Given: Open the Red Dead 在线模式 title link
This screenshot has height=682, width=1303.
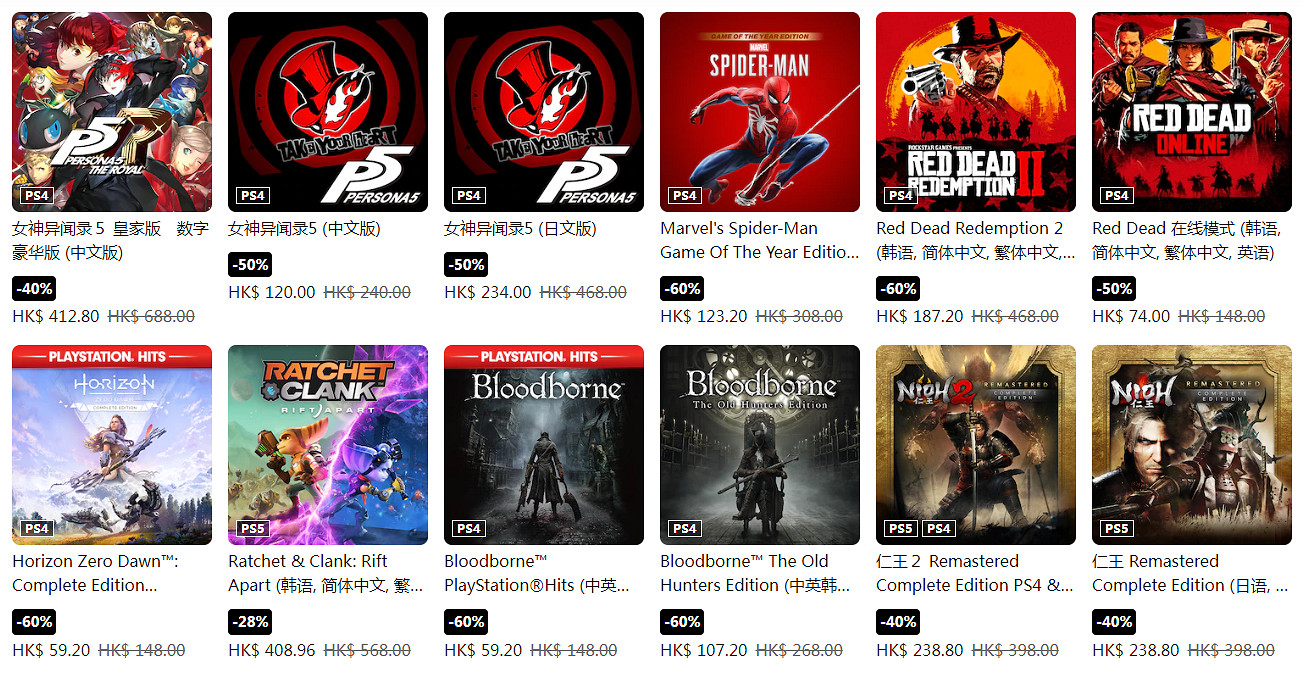Looking at the screenshot, I should [x=1186, y=241].
